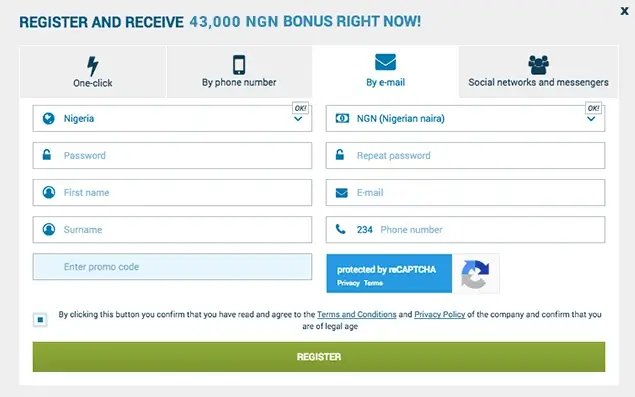Click the phone handset icon beside 234

tap(341, 229)
